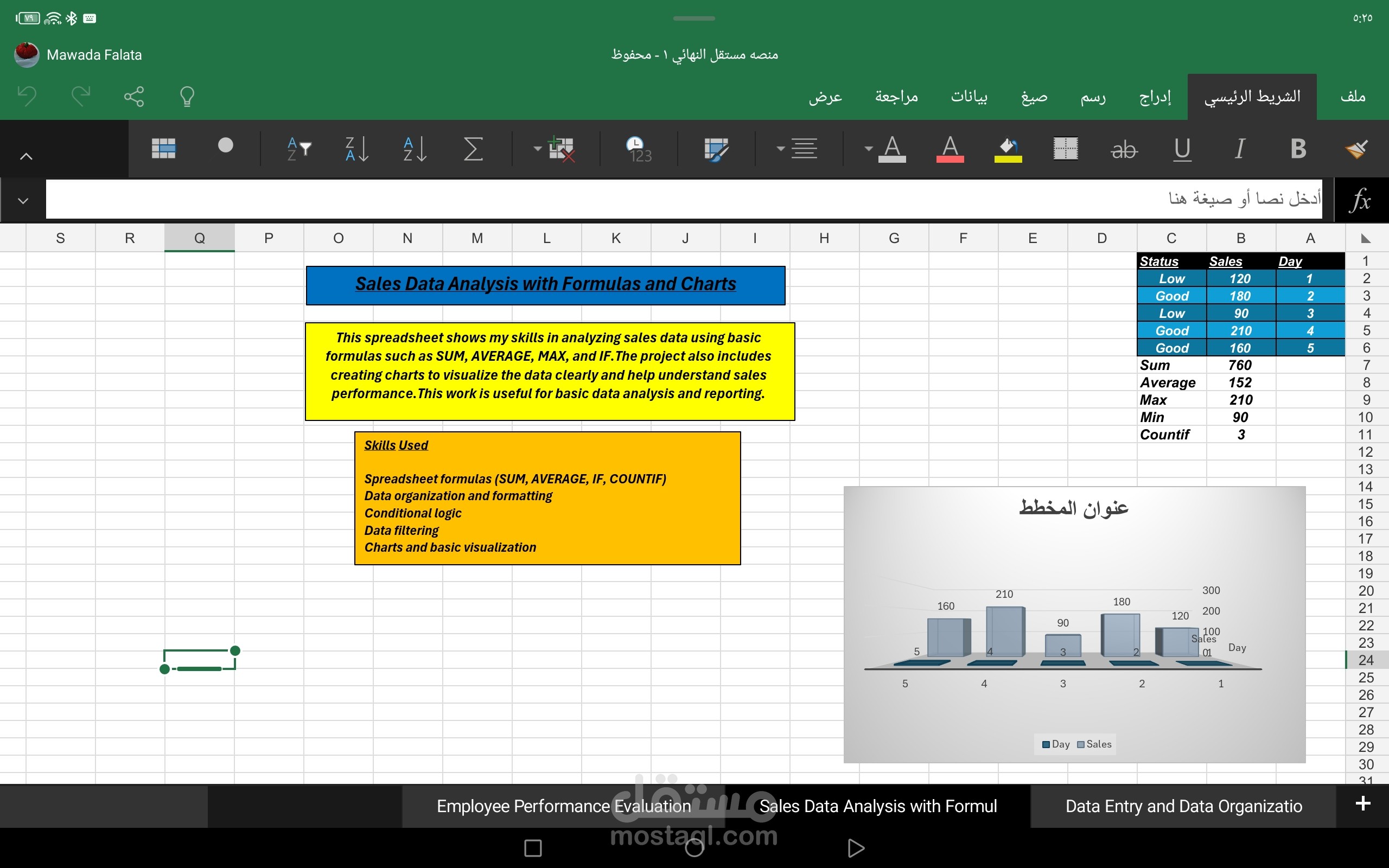Collapse the ribbon with the up chevron

(27, 156)
